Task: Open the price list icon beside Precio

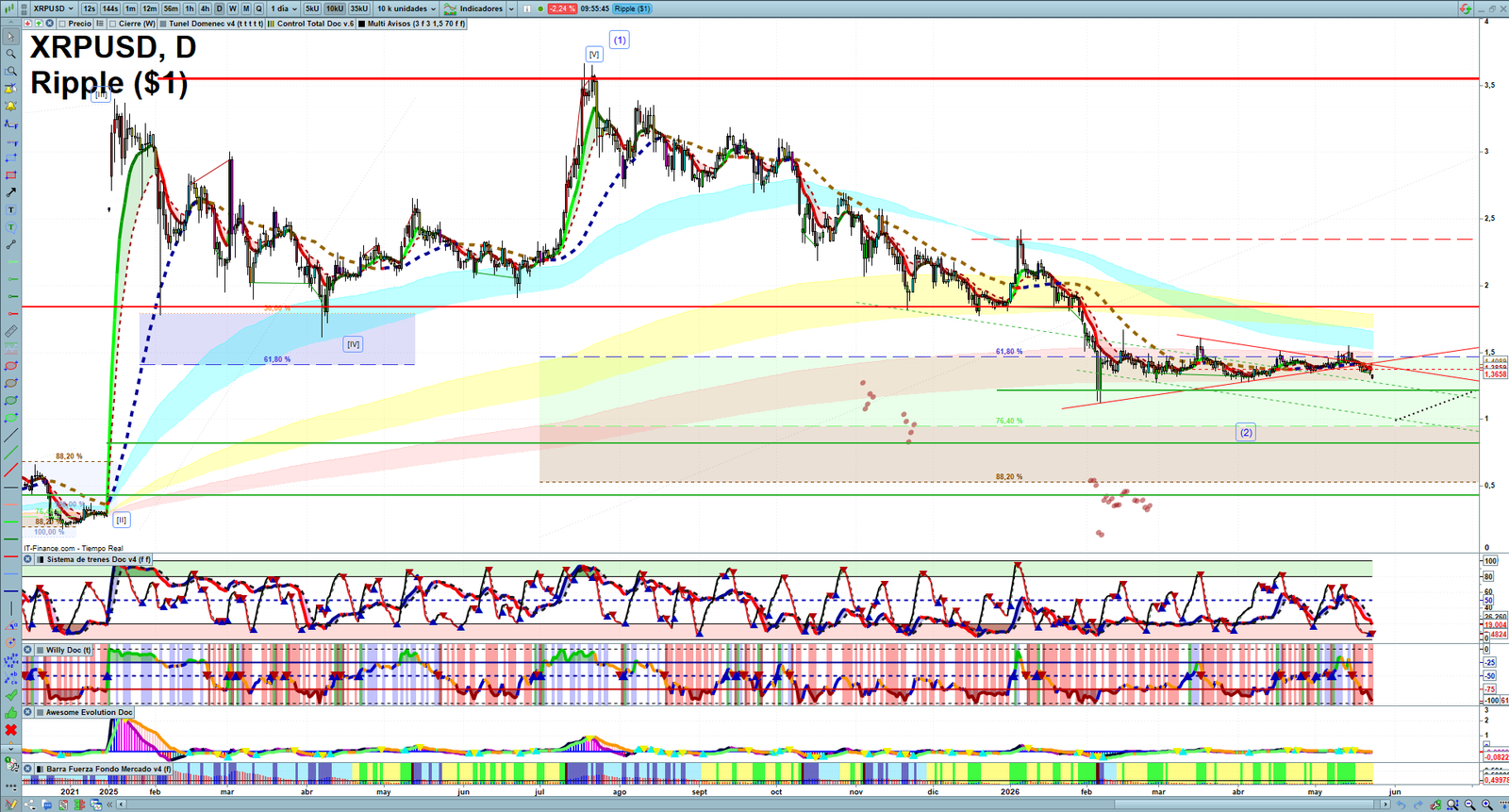Action: [99, 24]
